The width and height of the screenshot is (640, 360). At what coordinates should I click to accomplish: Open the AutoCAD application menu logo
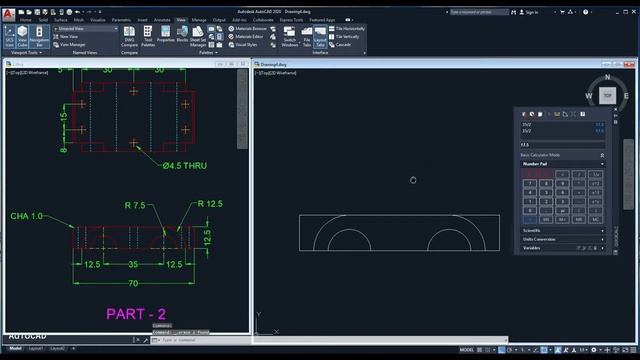click(9, 14)
